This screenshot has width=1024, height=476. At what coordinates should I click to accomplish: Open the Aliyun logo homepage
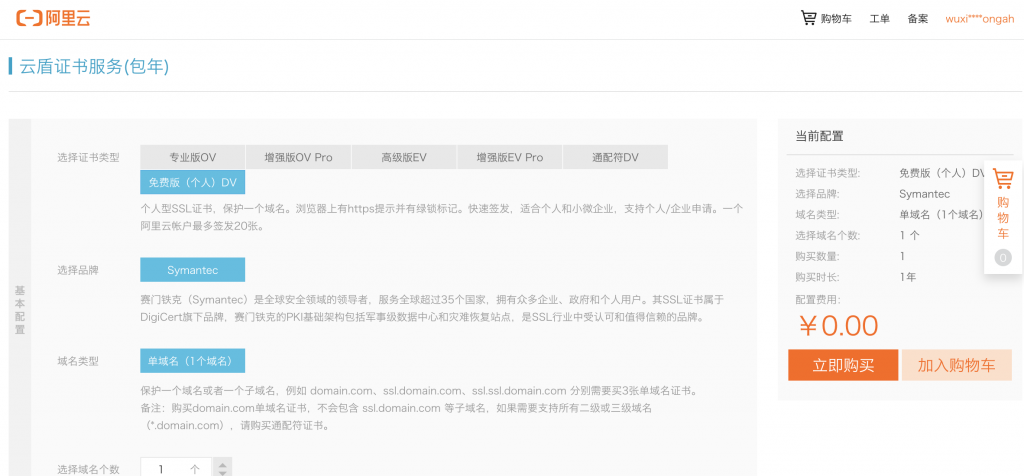53,18
